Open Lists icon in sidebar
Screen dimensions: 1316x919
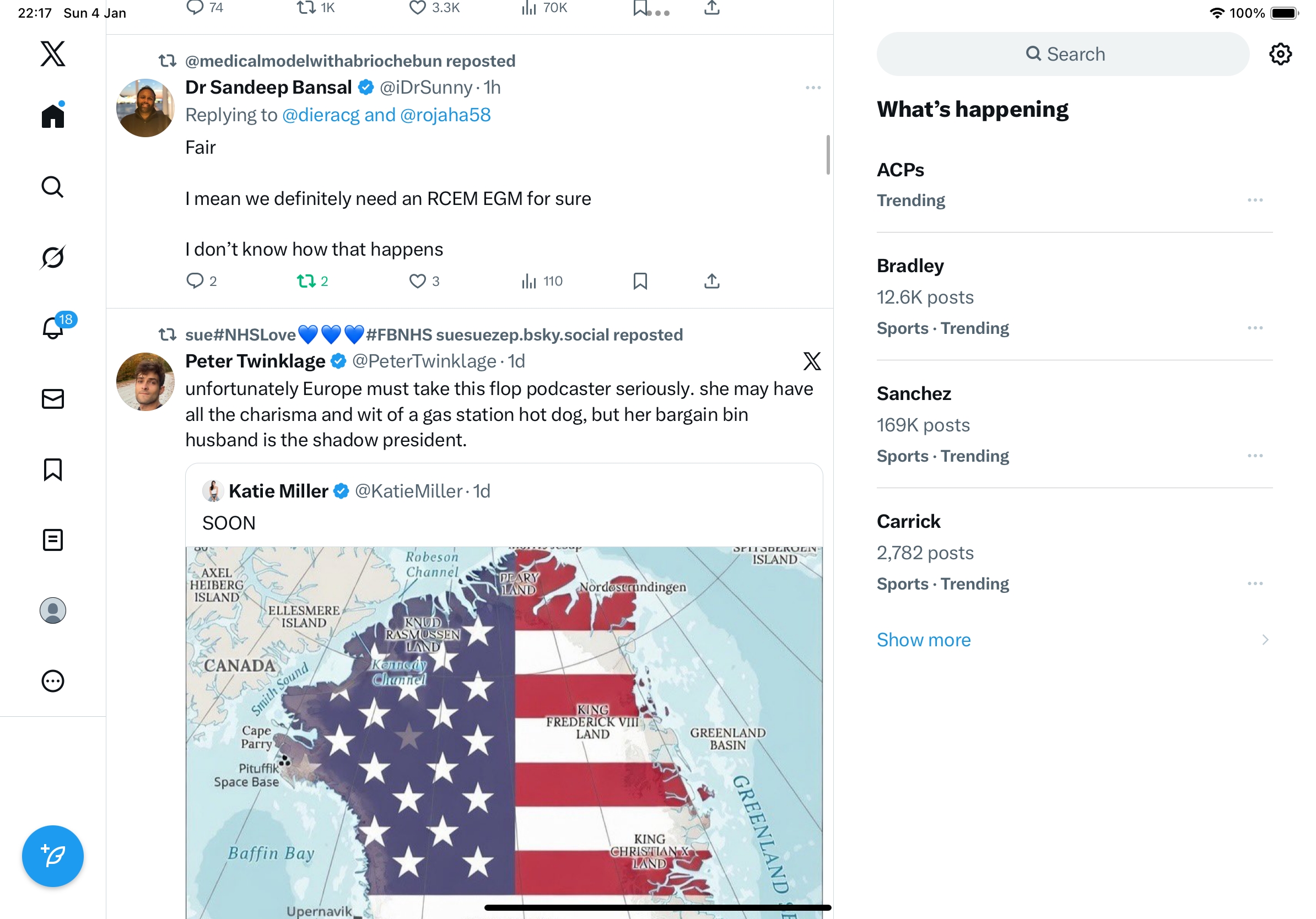(x=53, y=540)
